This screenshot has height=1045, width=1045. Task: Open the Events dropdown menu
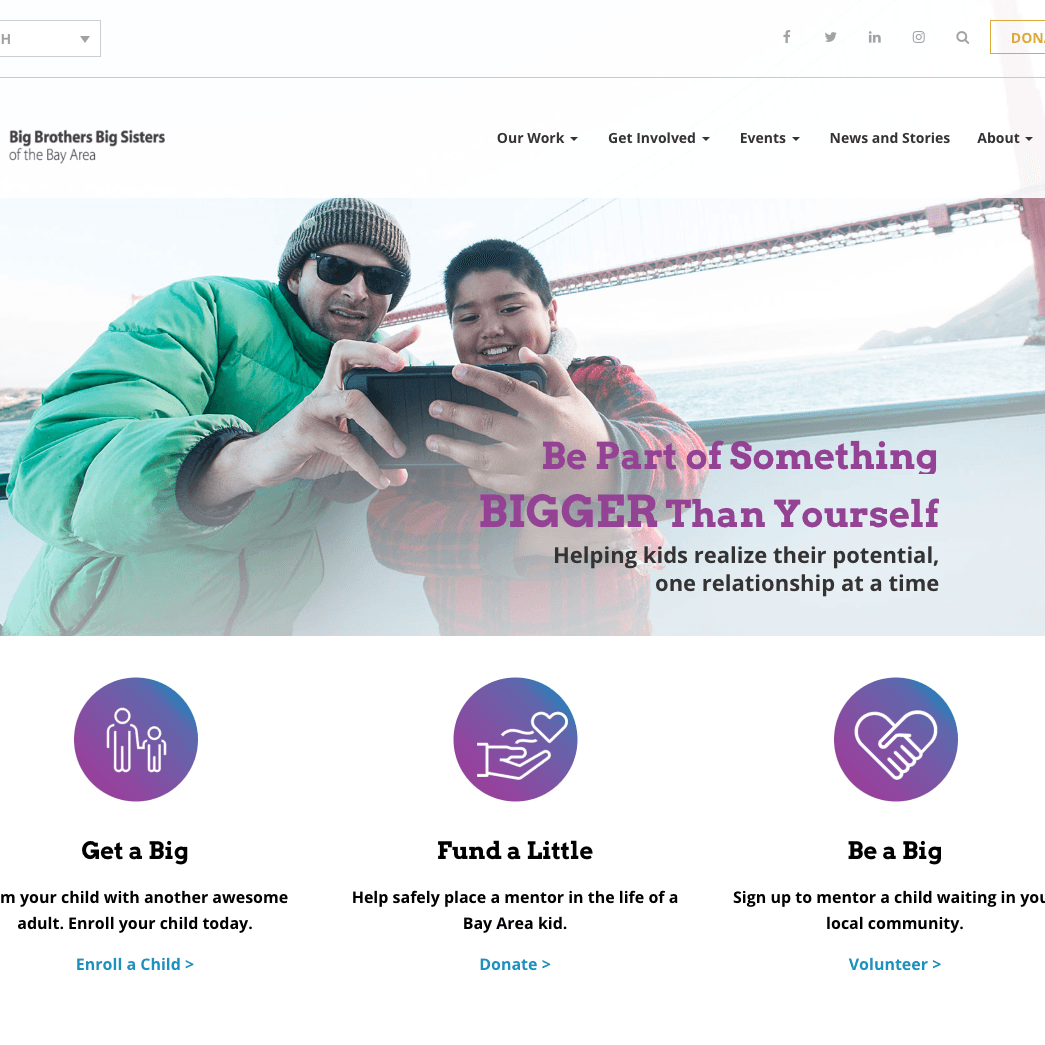pos(769,138)
